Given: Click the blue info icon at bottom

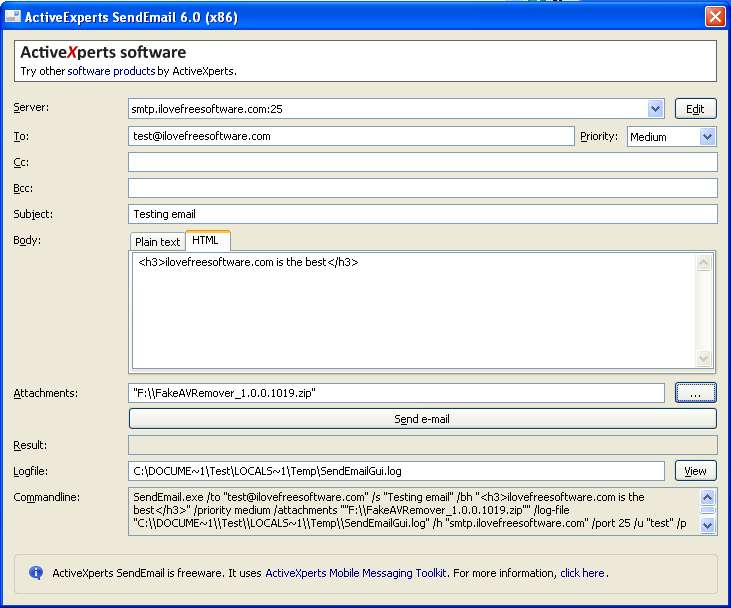Looking at the screenshot, I should coord(36,573).
